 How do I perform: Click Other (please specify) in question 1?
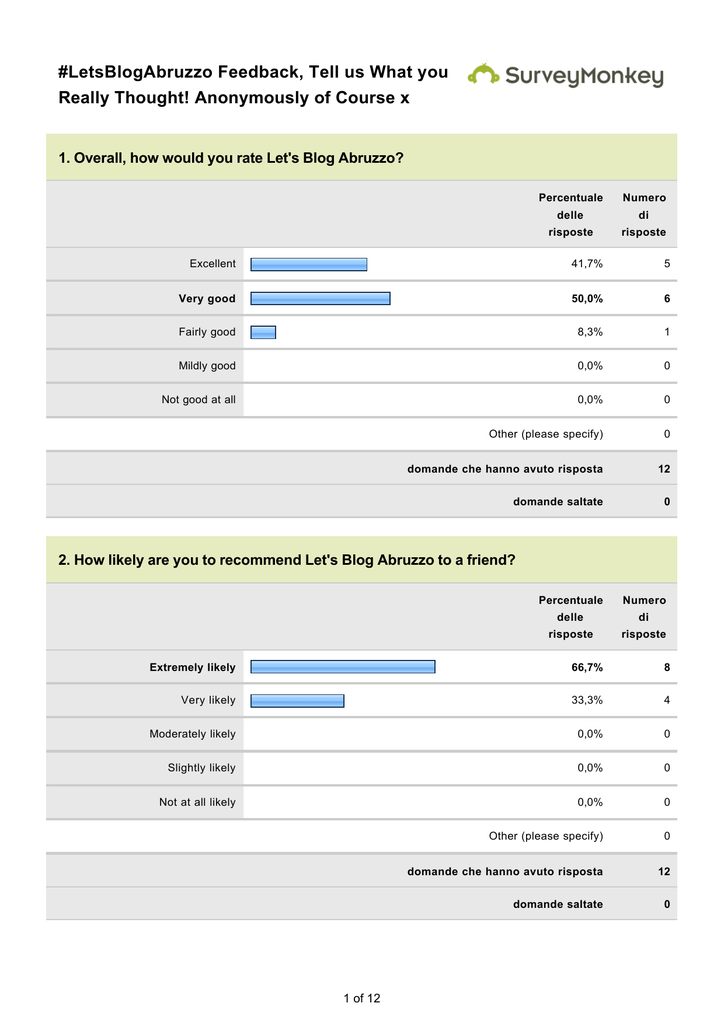click(x=546, y=434)
